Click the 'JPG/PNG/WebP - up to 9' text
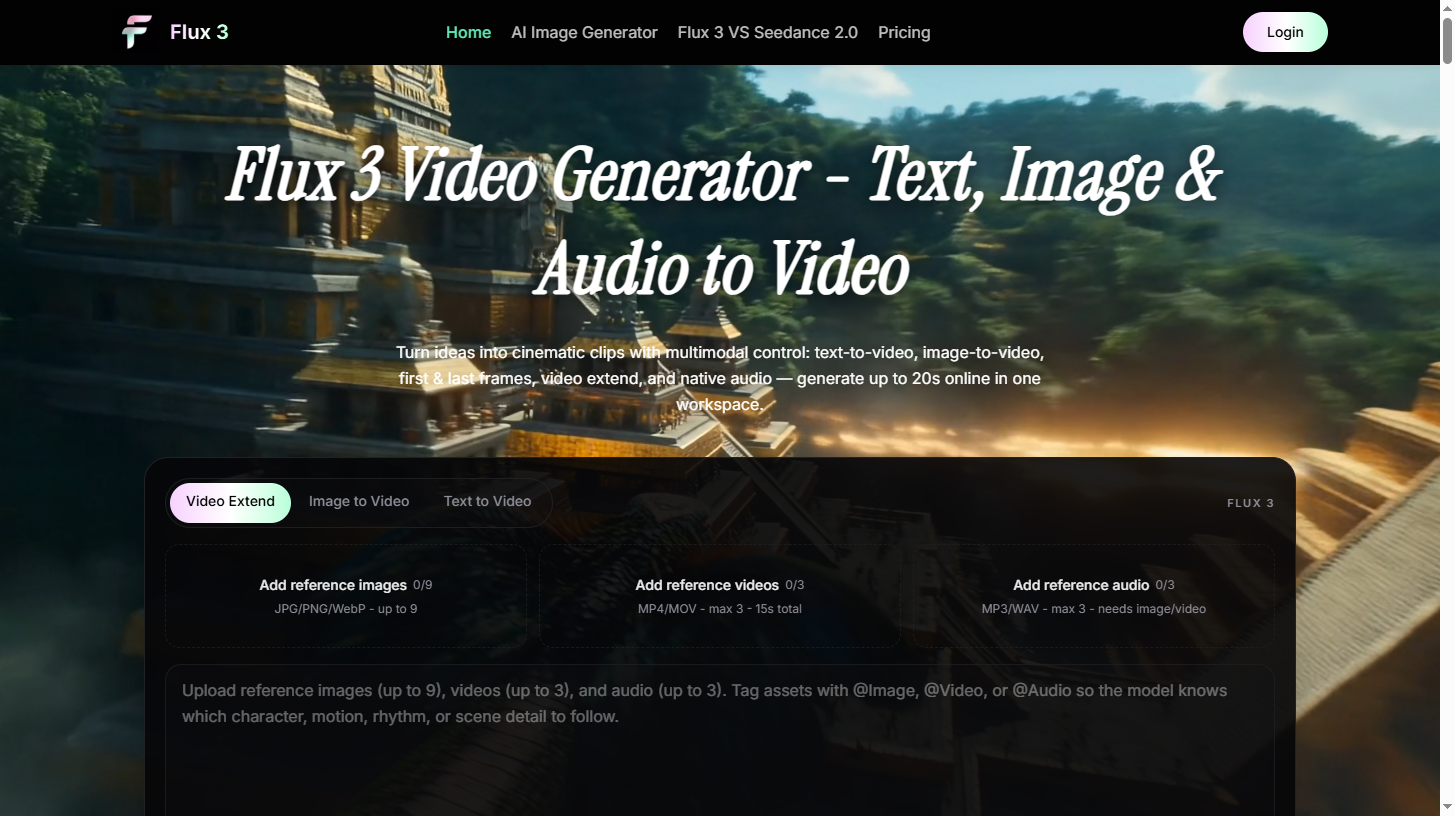Image resolution: width=1455 pixels, height=816 pixels. pos(346,609)
